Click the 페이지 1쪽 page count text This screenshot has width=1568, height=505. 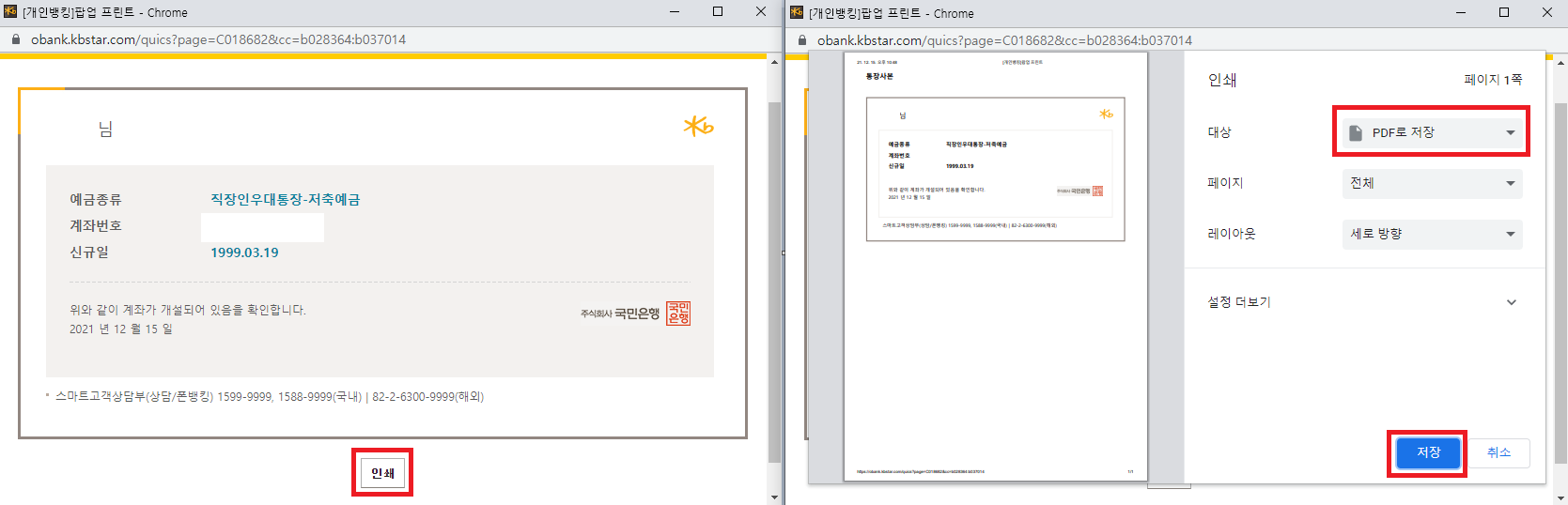[x=1493, y=81]
